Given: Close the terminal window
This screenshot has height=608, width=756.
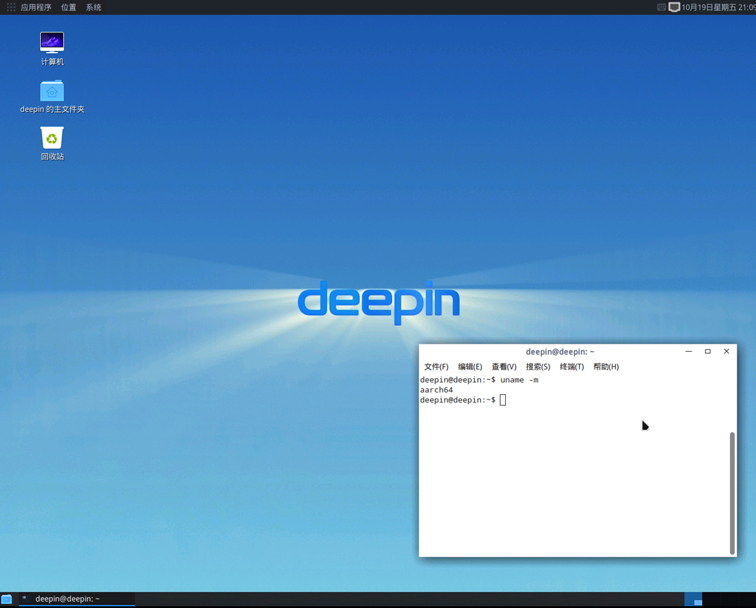Looking at the screenshot, I should 727,351.
